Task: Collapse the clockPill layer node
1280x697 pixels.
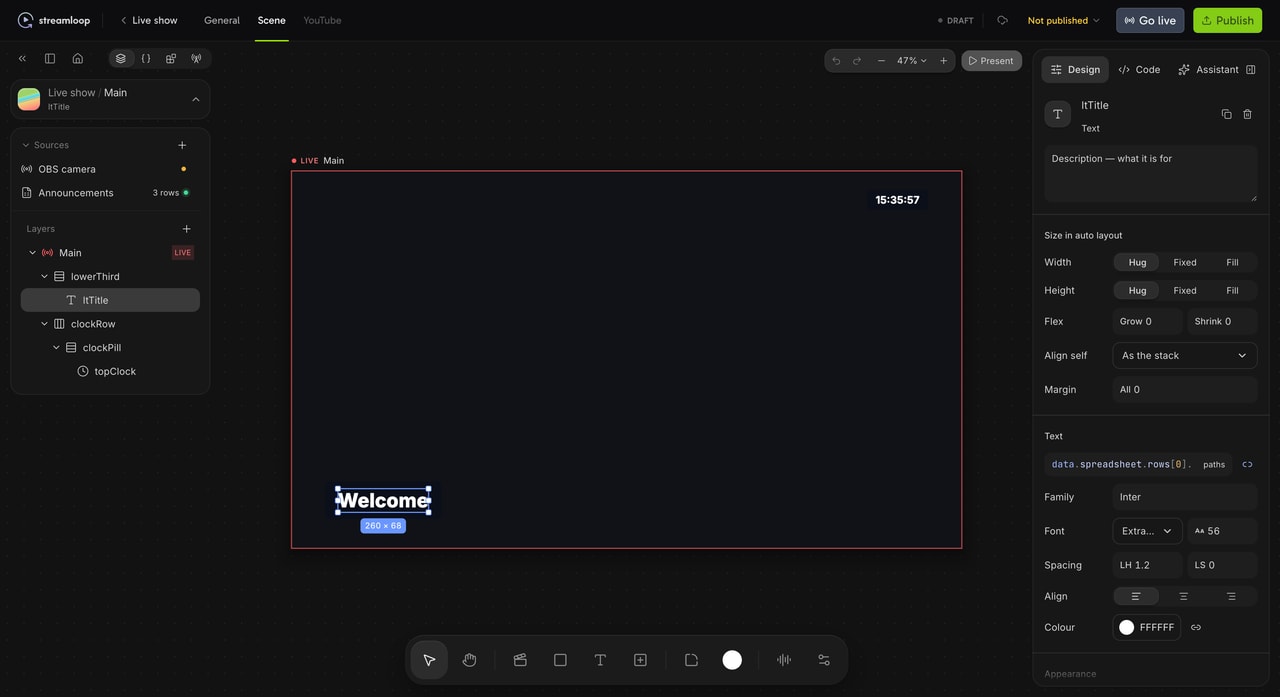Action: click(x=56, y=347)
